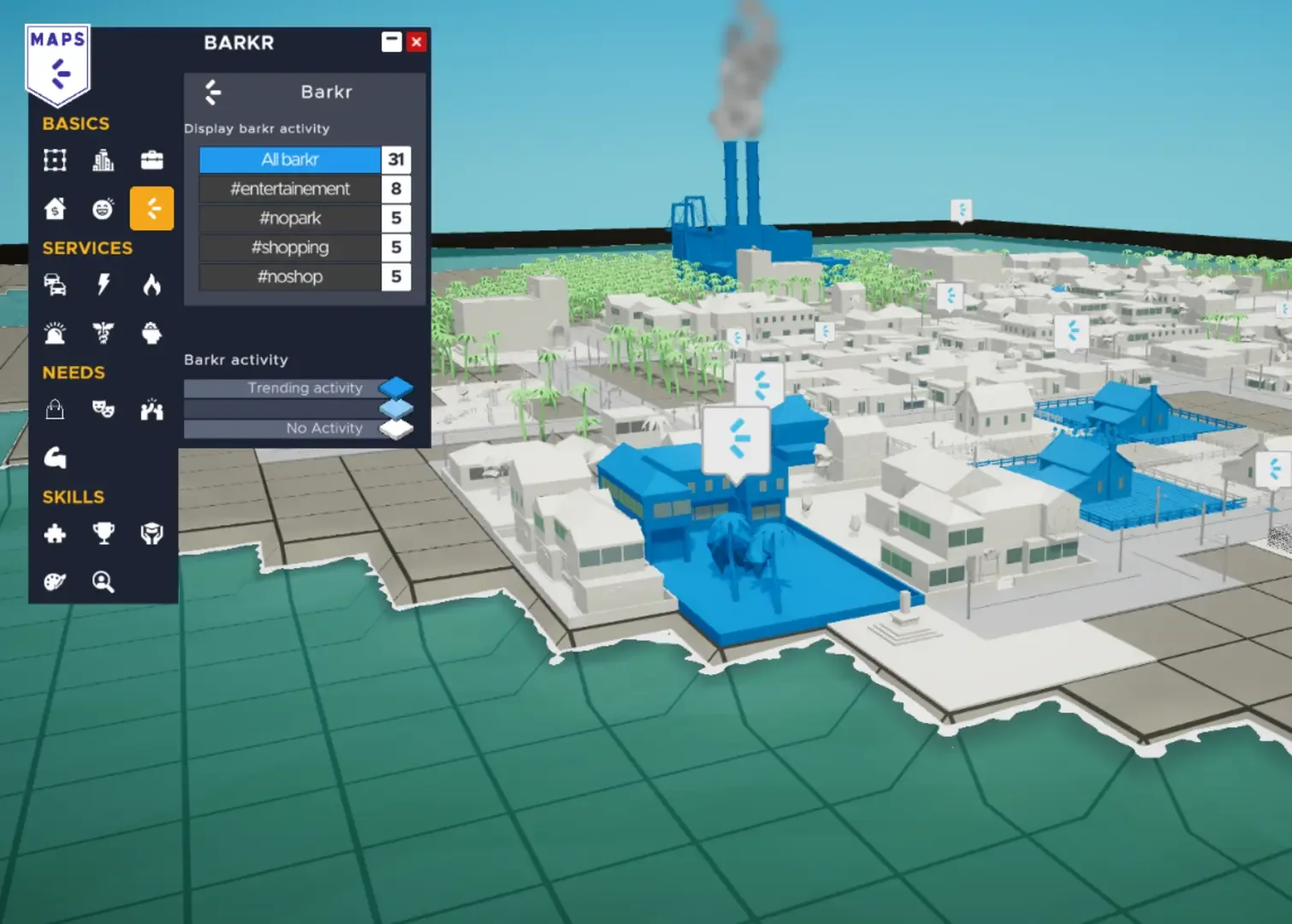Click the trophy skills map icon
This screenshot has width=1292, height=924.
104,534
